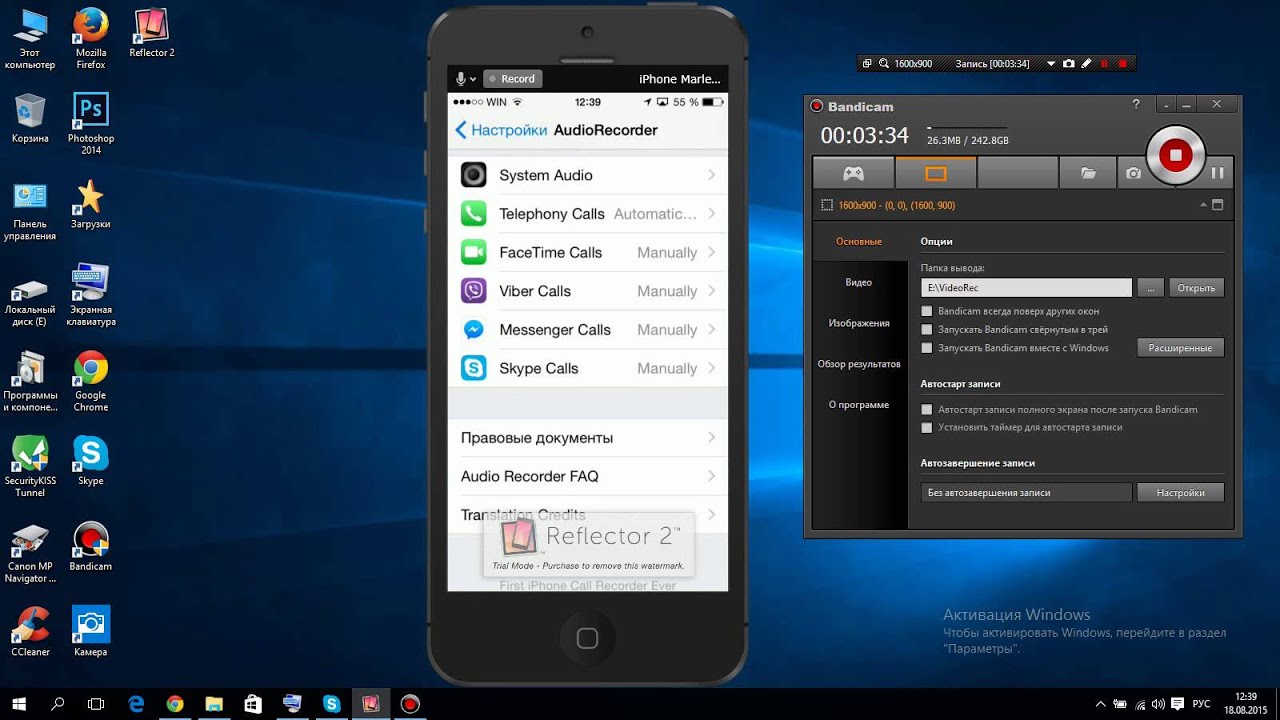Open Google Chrome desktop icon
The height and width of the screenshot is (720, 1280).
[x=91, y=381]
